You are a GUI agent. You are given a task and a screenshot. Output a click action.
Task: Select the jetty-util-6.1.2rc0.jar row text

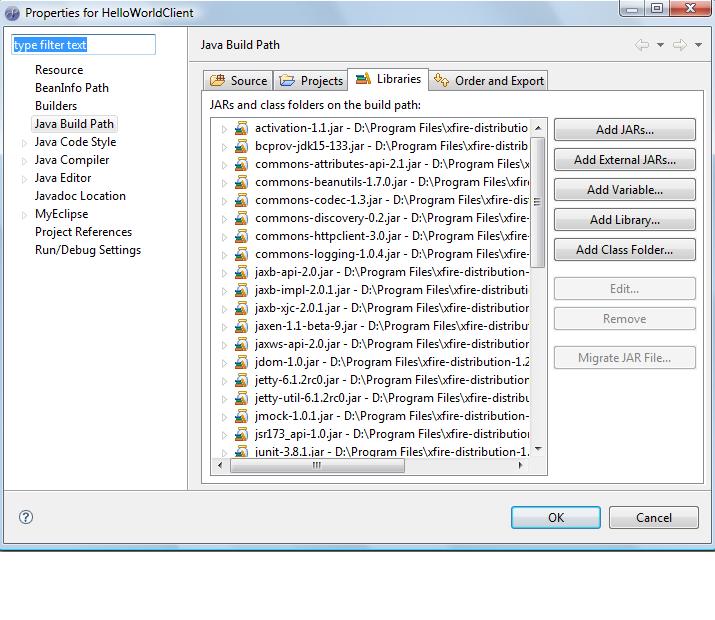coord(392,398)
